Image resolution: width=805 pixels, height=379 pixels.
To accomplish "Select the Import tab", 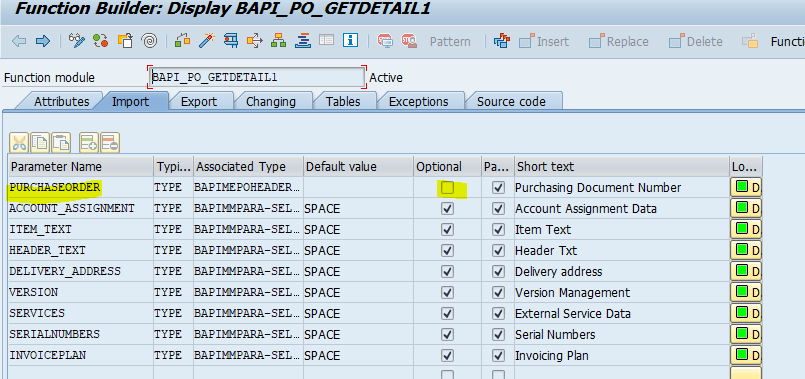I will point(130,101).
